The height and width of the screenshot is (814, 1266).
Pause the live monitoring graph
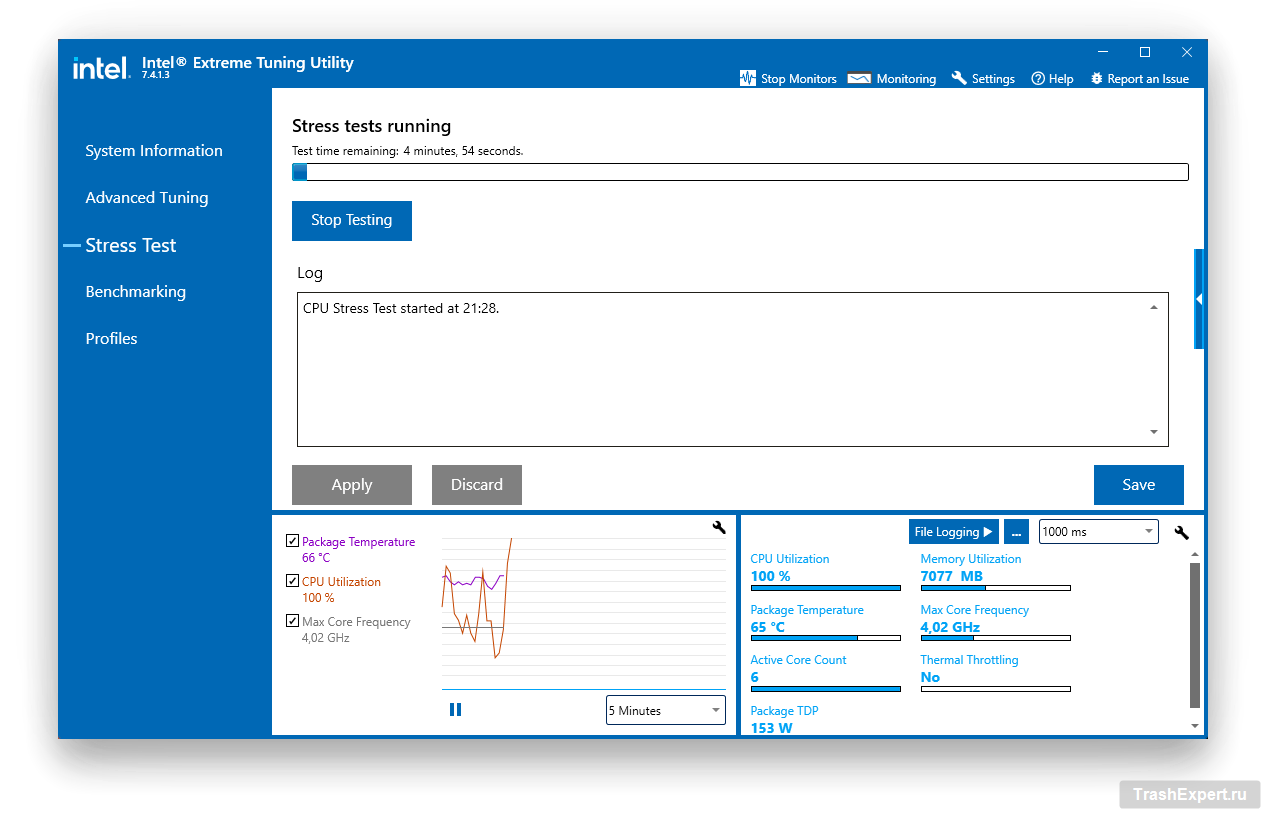coord(456,710)
